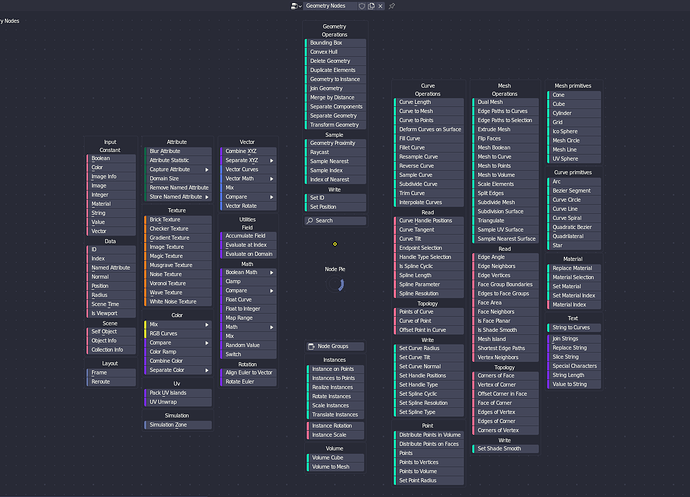
Task: Select the Curve to Mesh entry
Action: pos(429,111)
